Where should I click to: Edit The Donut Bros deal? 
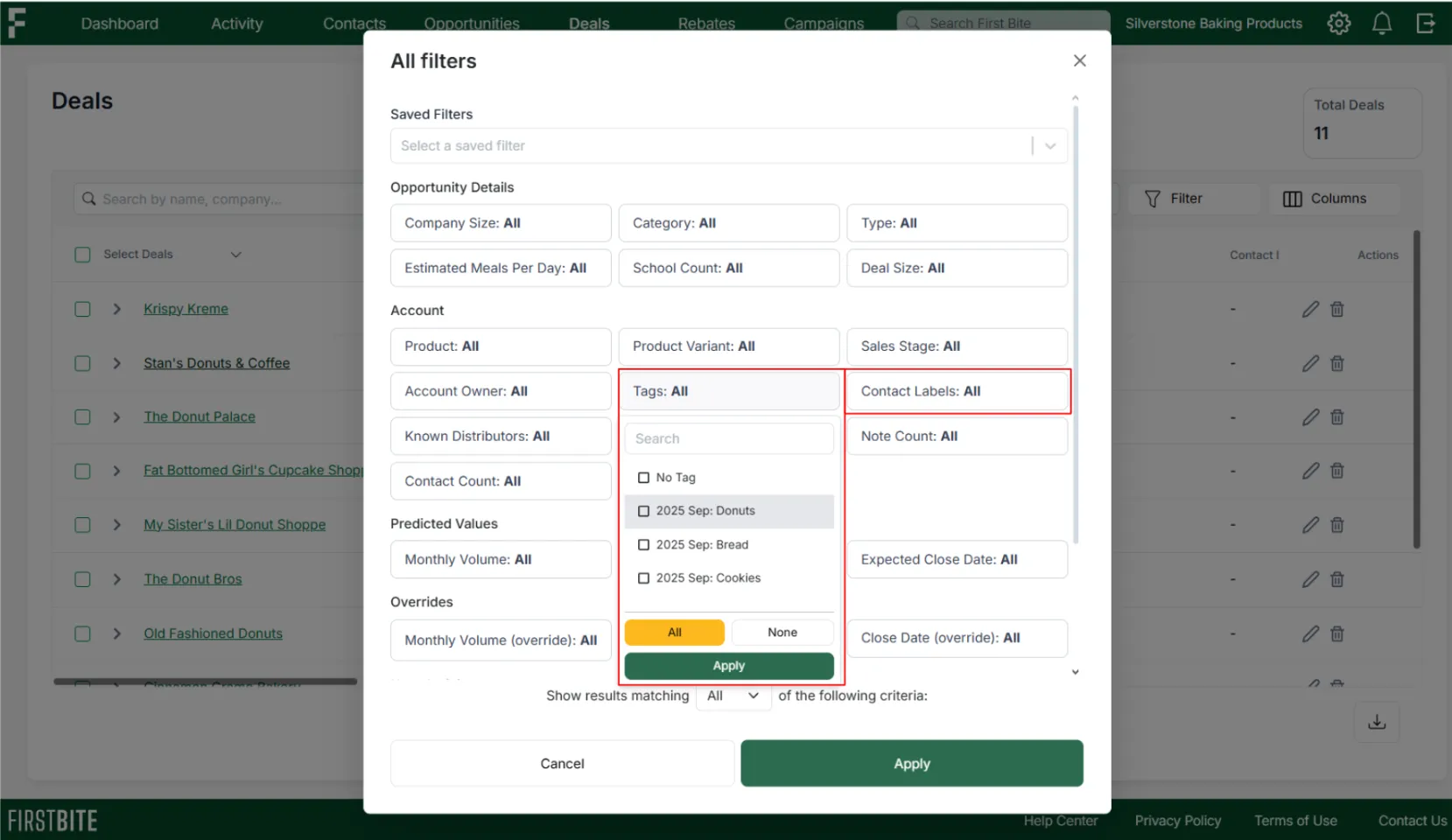coord(1310,579)
